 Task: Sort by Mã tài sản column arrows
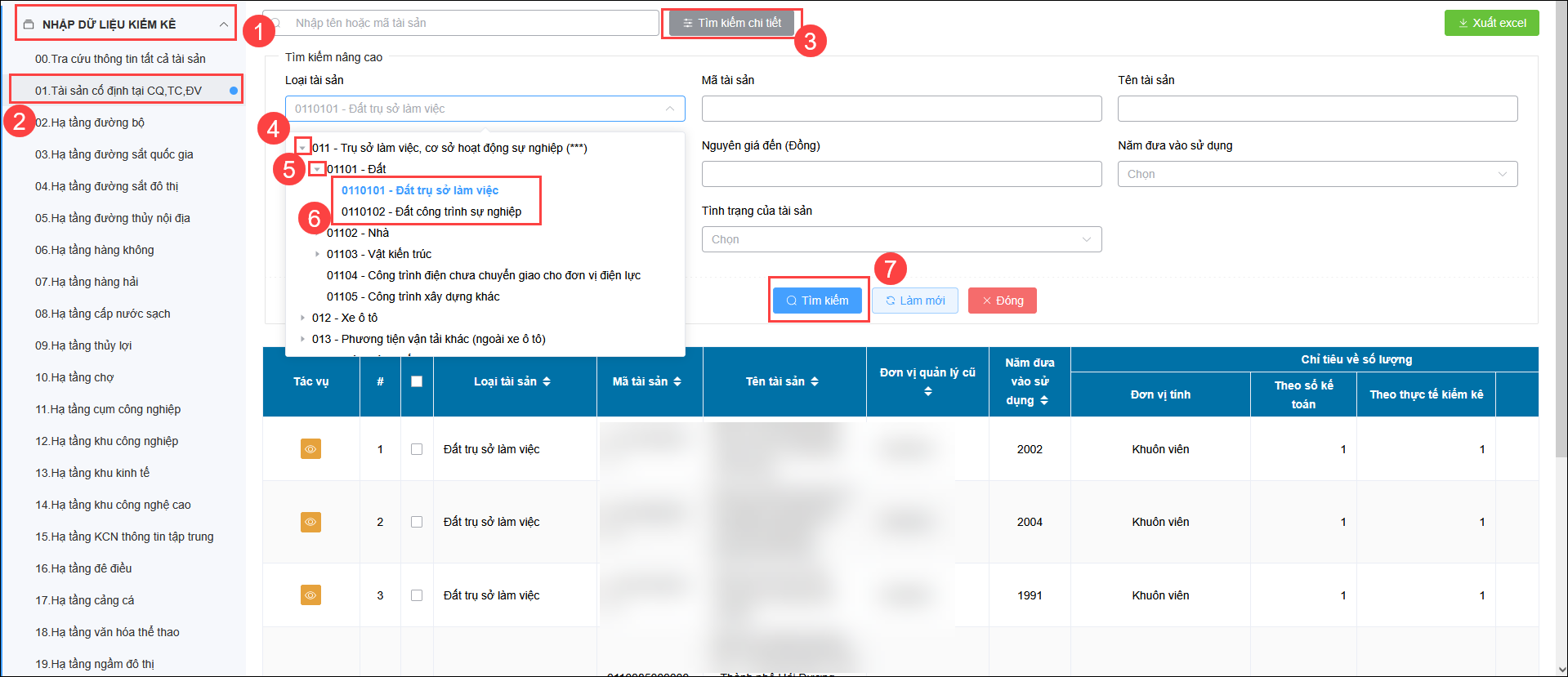click(677, 381)
